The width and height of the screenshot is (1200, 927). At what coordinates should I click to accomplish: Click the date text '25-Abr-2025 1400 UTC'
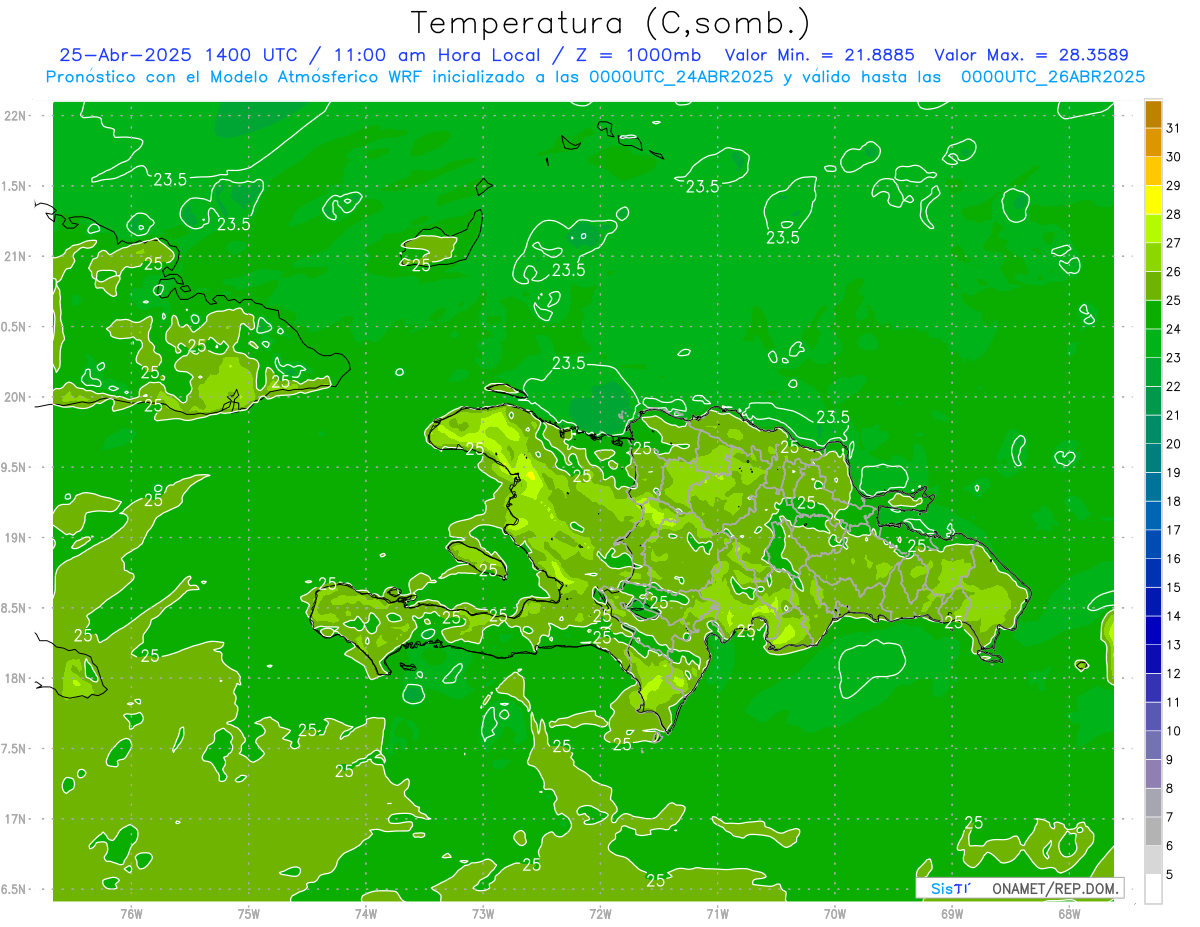pyautogui.click(x=177, y=55)
